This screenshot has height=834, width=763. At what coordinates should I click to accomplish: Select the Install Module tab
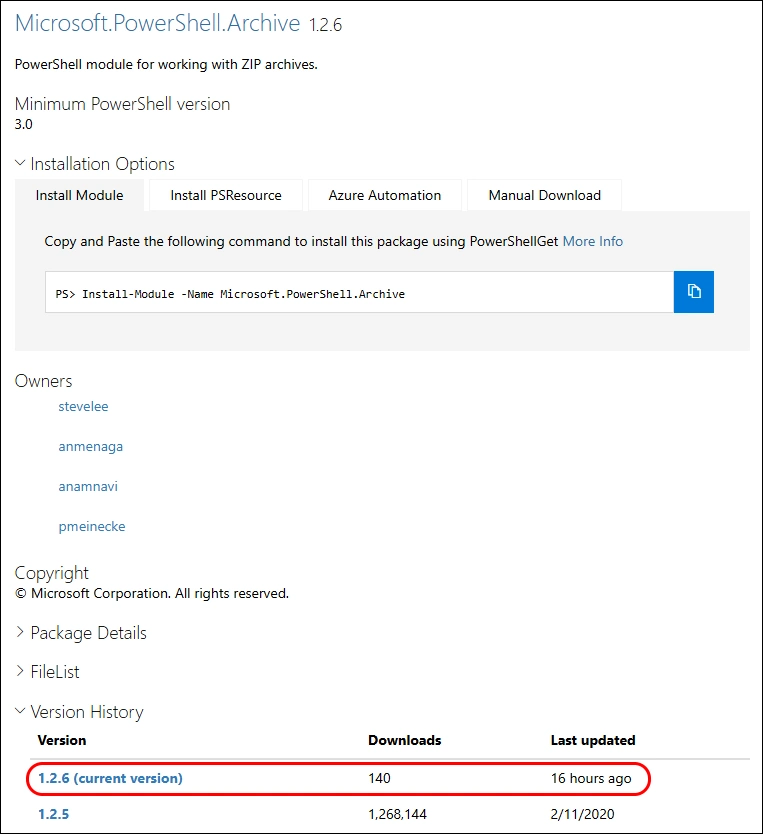pyautogui.click(x=79, y=195)
